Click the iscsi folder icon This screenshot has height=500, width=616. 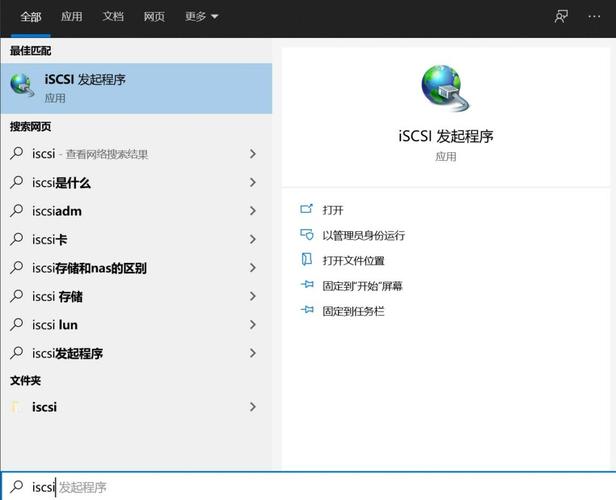(16, 407)
